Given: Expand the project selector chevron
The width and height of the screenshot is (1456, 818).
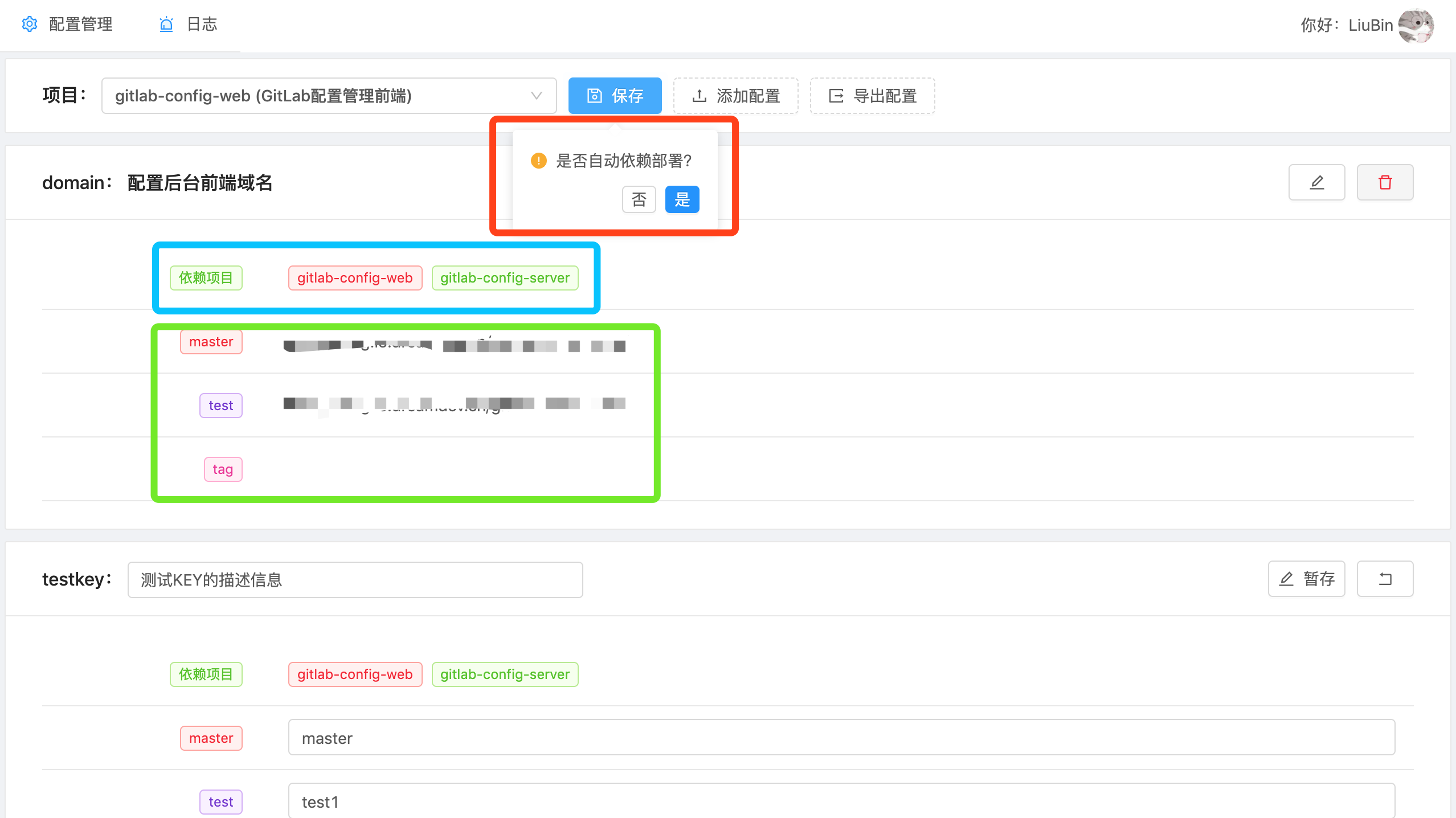Looking at the screenshot, I should point(536,96).
